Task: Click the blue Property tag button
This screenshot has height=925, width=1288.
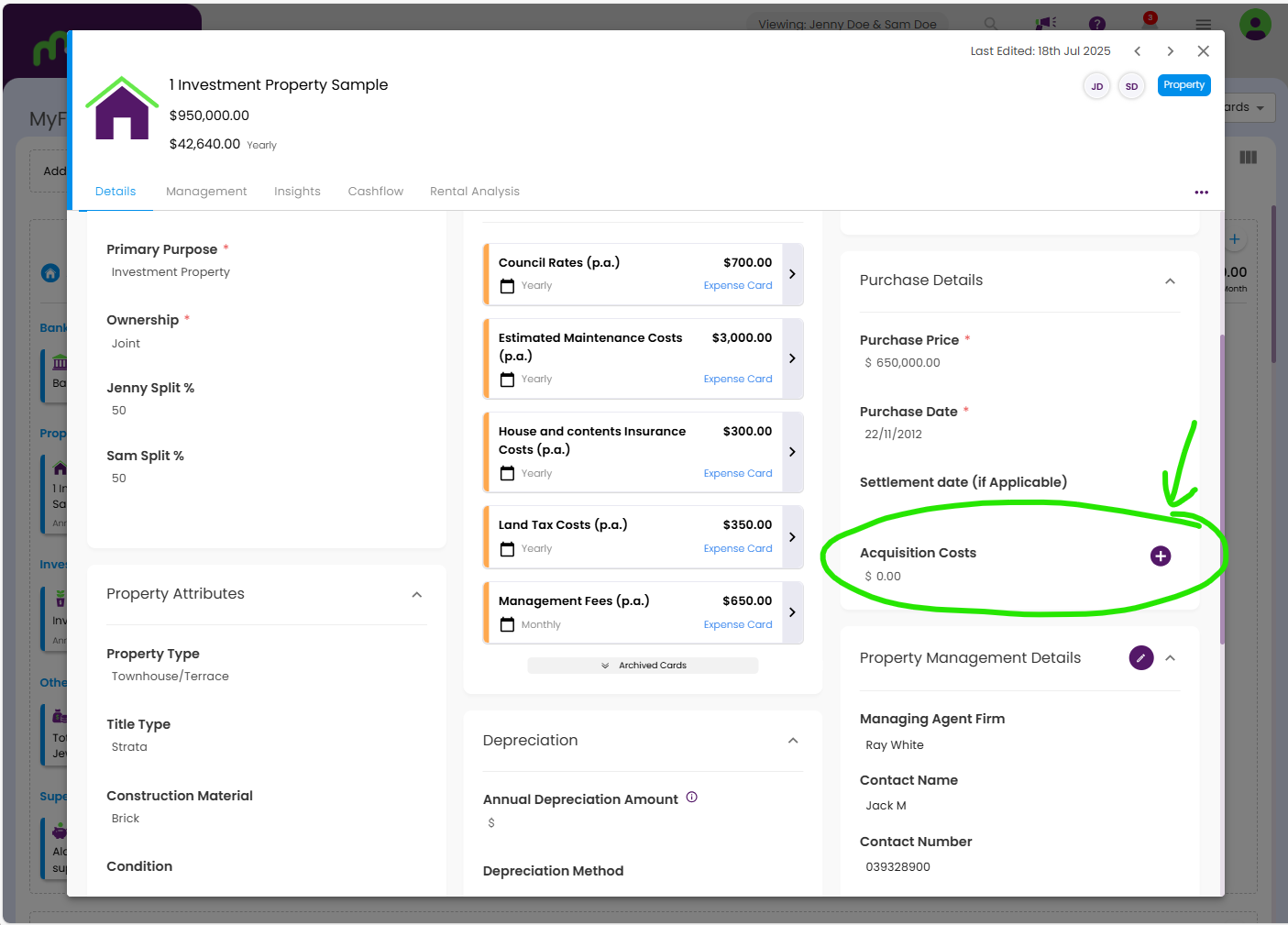Action: pyautogui.click(x=1183, y=85)
